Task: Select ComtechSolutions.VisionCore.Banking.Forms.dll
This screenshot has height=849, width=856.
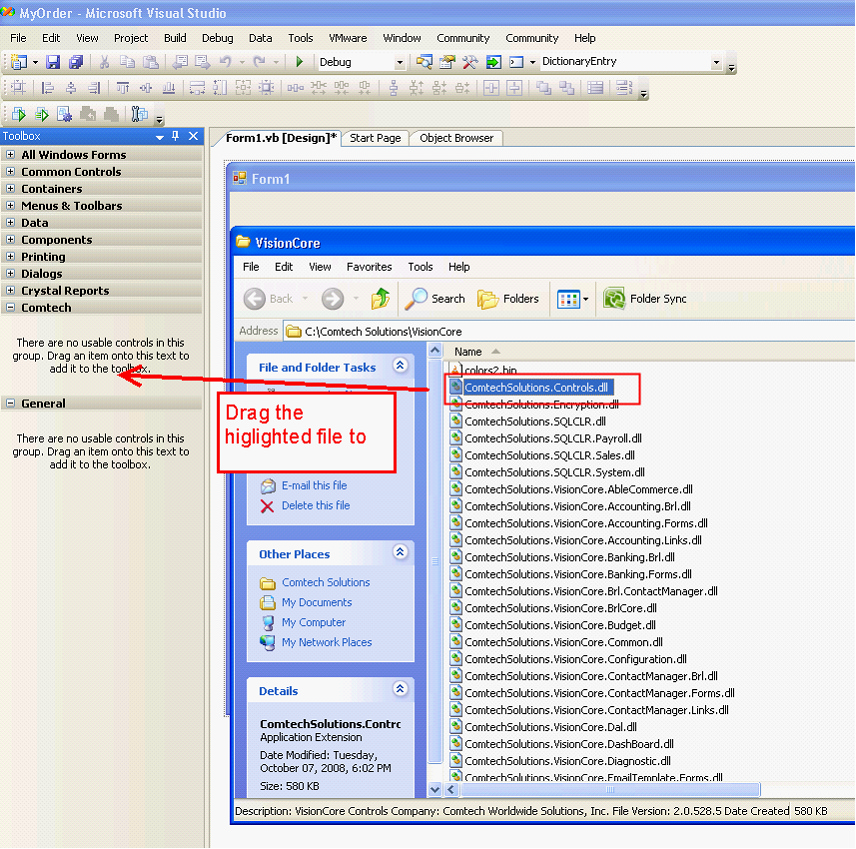Action: [578, 574]
